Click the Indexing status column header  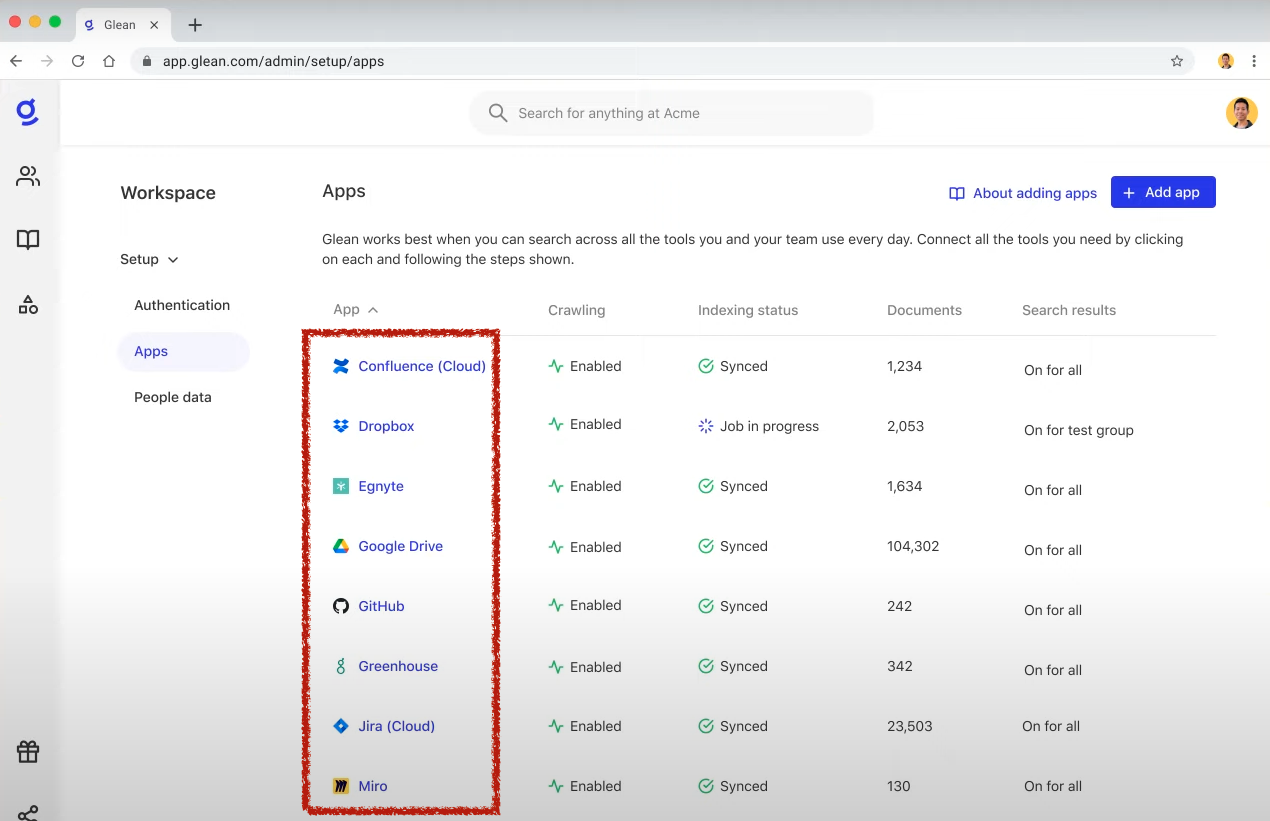coord(748,310)
